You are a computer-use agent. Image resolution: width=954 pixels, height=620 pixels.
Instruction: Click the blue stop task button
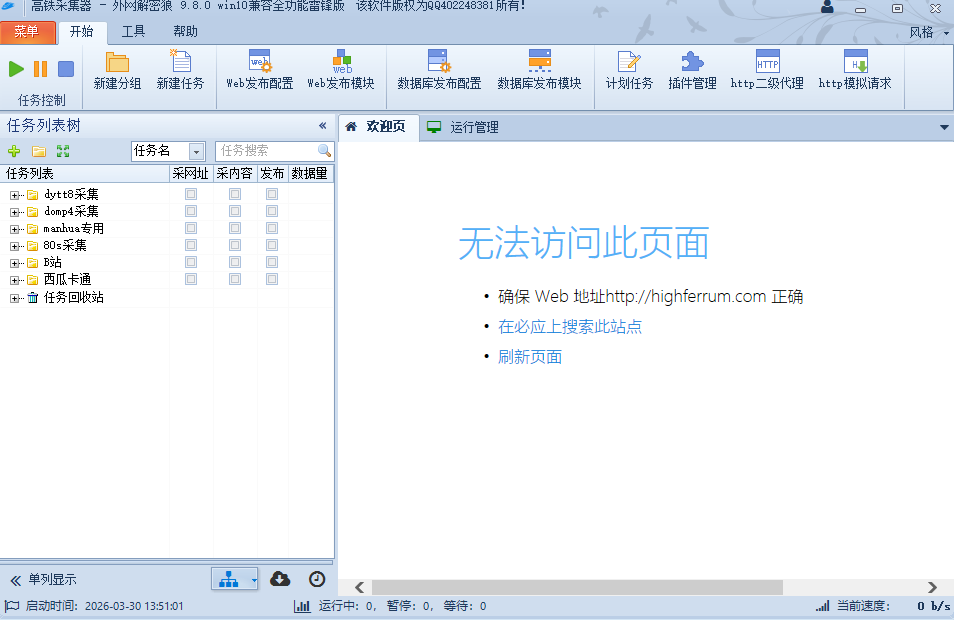tap(66, 69)
